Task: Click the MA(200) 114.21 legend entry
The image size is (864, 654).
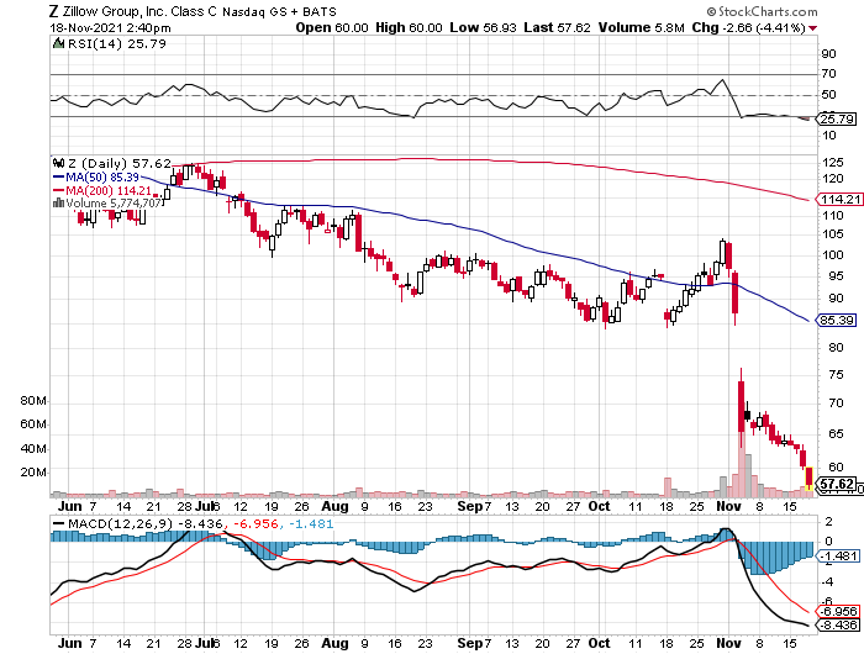Action: [109, 191]
